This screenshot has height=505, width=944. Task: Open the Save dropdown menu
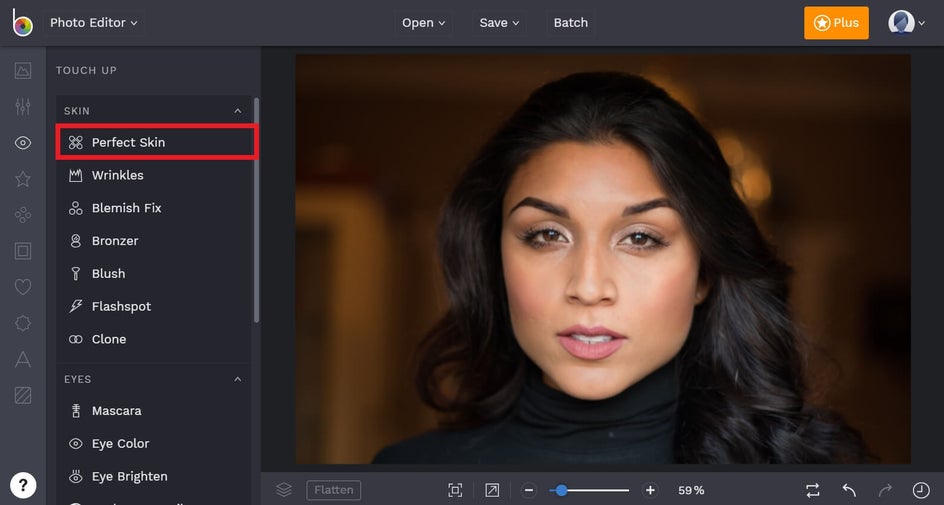pyautogui.click(x=499, y=23)
